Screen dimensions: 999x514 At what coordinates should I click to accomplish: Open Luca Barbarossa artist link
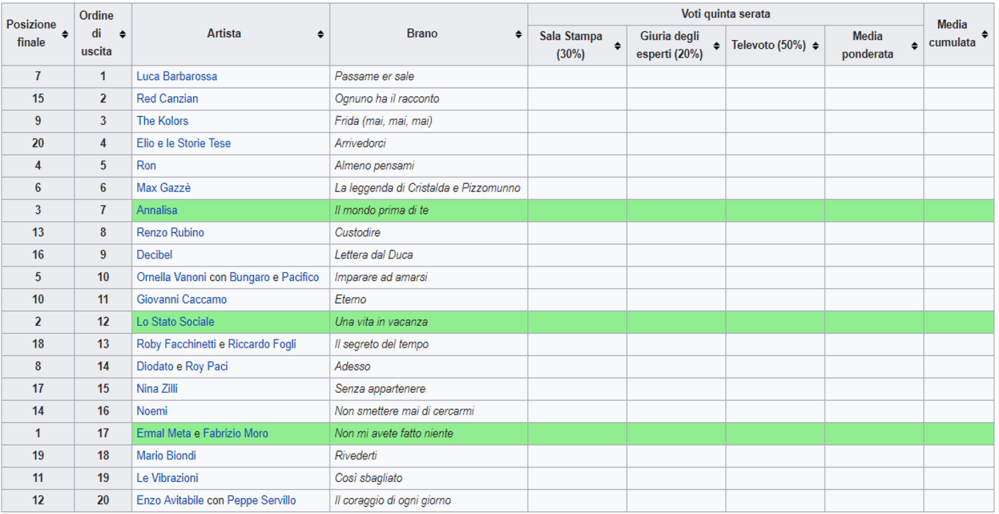[176, 76]
